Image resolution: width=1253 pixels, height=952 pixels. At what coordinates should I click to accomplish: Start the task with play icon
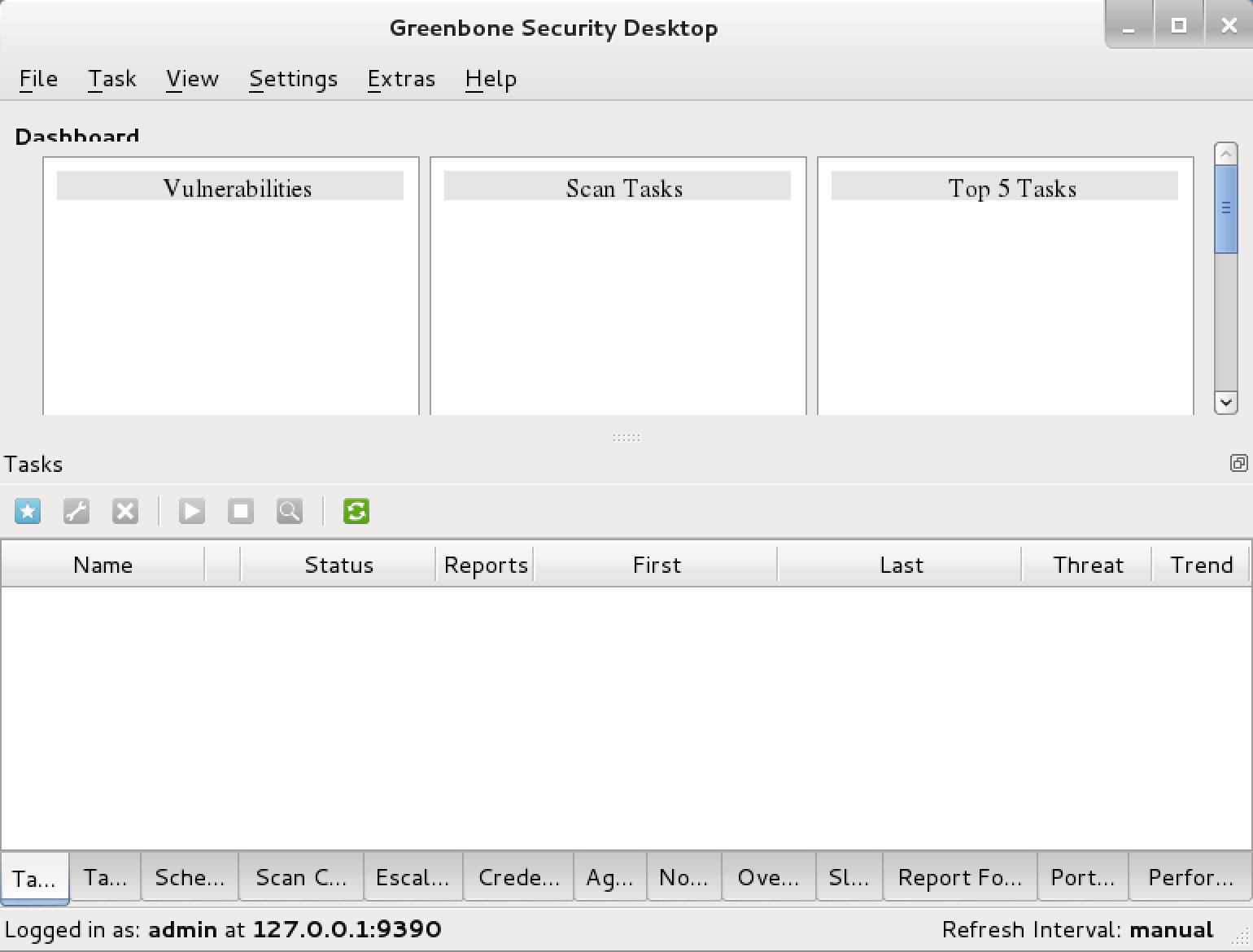[192, 512]
